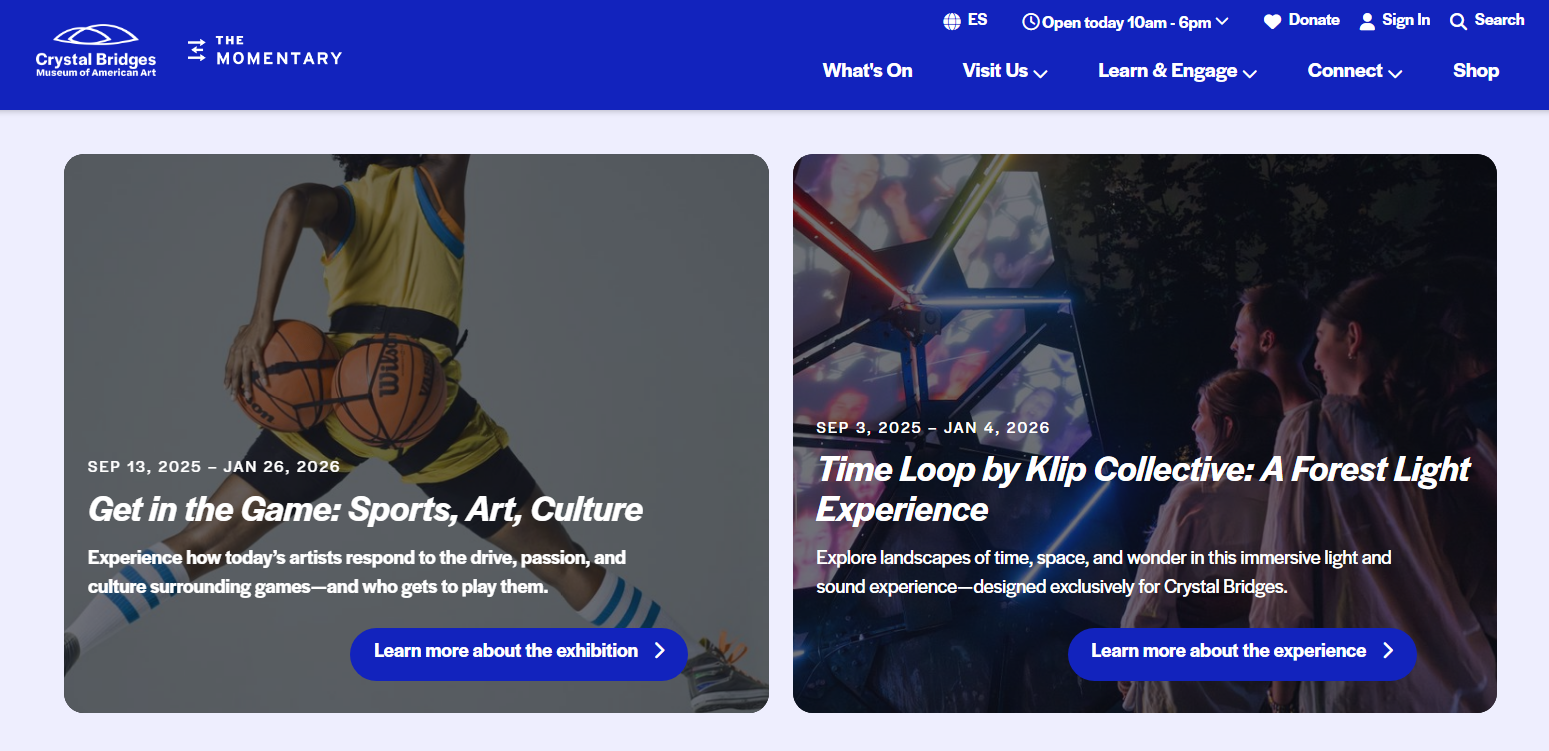Expand the Learn & Engage menu
Image resolution: width=1549 pixels, height=751 pixels.
tap(1177, 71)
